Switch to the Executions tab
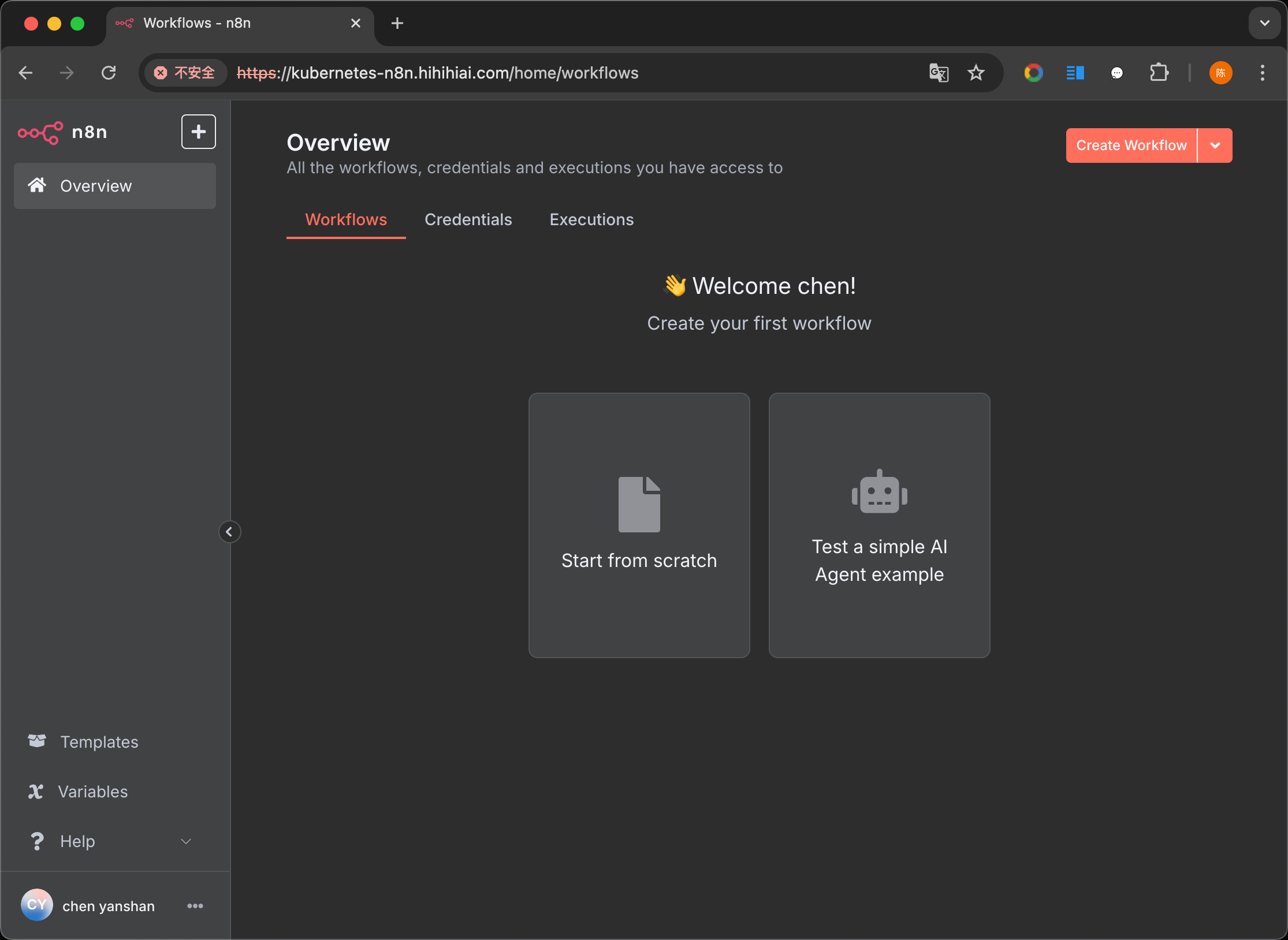Screen dimensions: 1288x940 [x=591, y=220]
